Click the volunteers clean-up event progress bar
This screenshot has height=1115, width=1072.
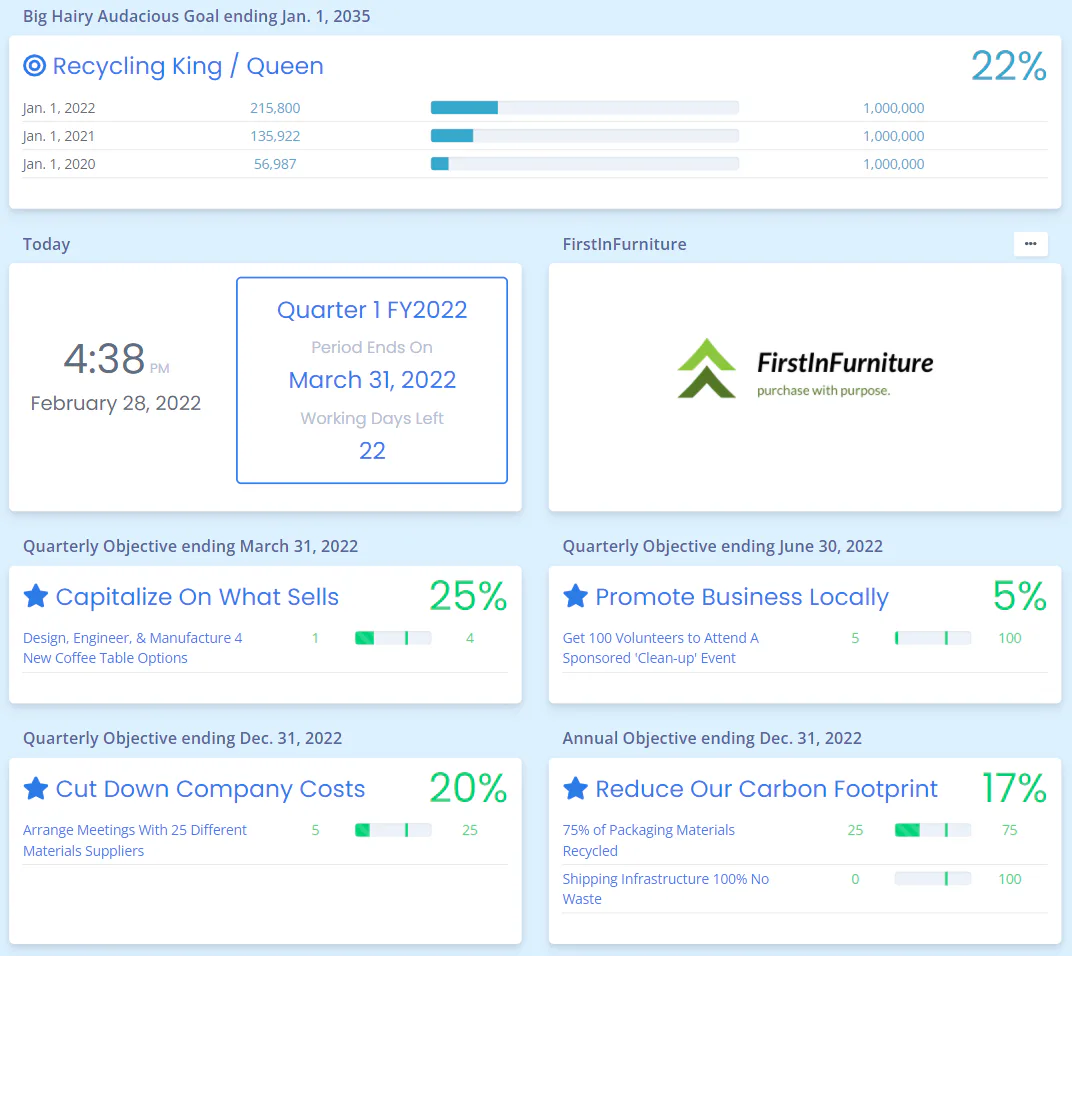(933, 638)
